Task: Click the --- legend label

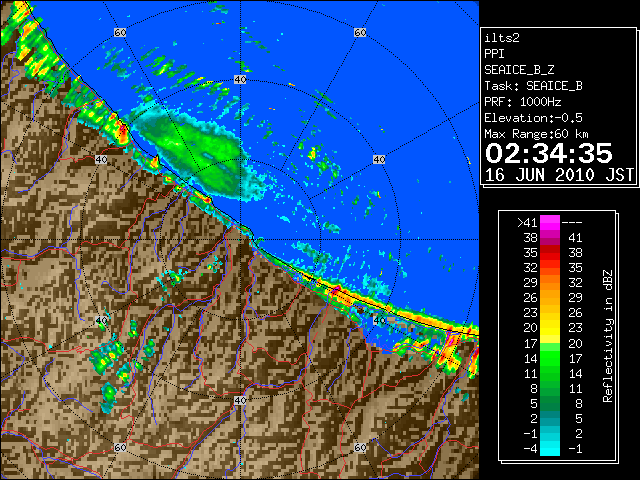Action: (572, 223)
